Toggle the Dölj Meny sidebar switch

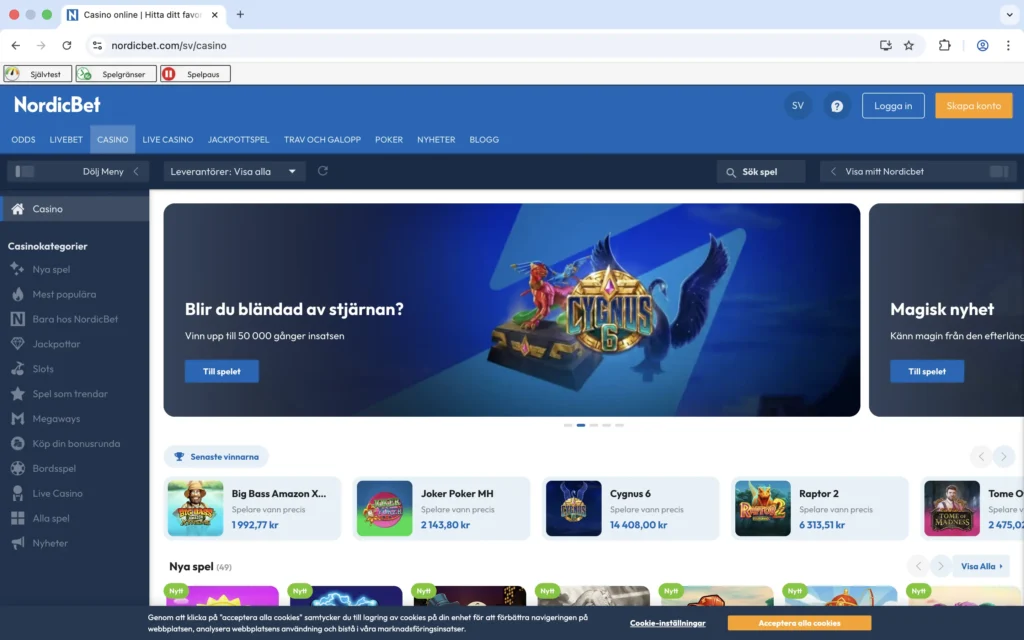click(26, 171)
